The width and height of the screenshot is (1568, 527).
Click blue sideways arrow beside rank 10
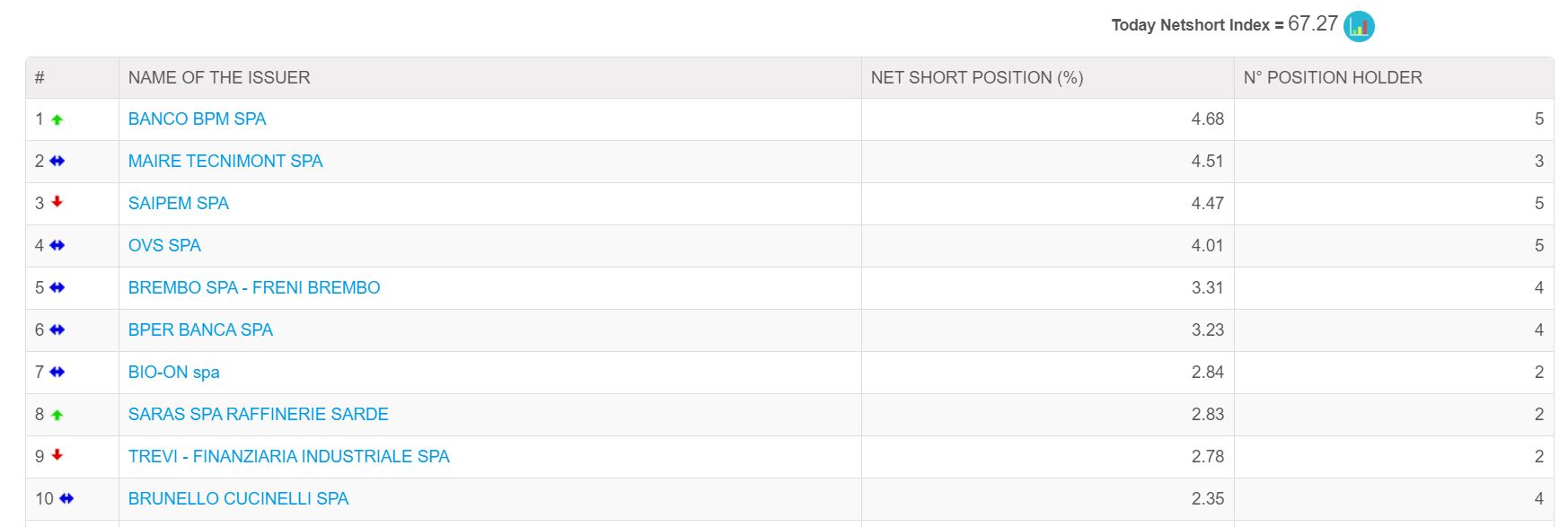66,498
